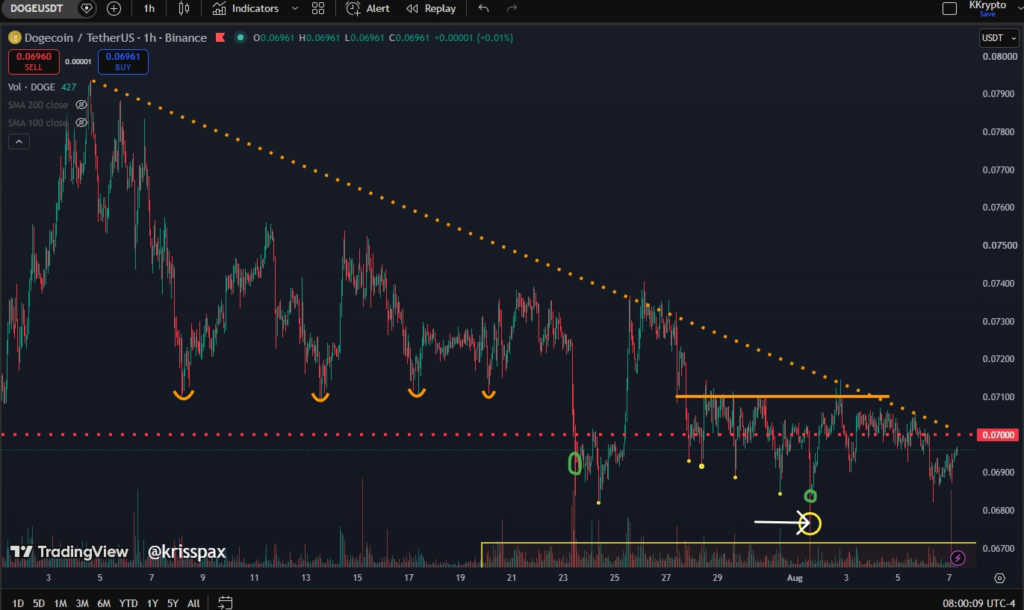Click the 08:00:09 UTC-4 timezone clock
The height and width of the screenshot is (610, 1024).
point(978,603)
